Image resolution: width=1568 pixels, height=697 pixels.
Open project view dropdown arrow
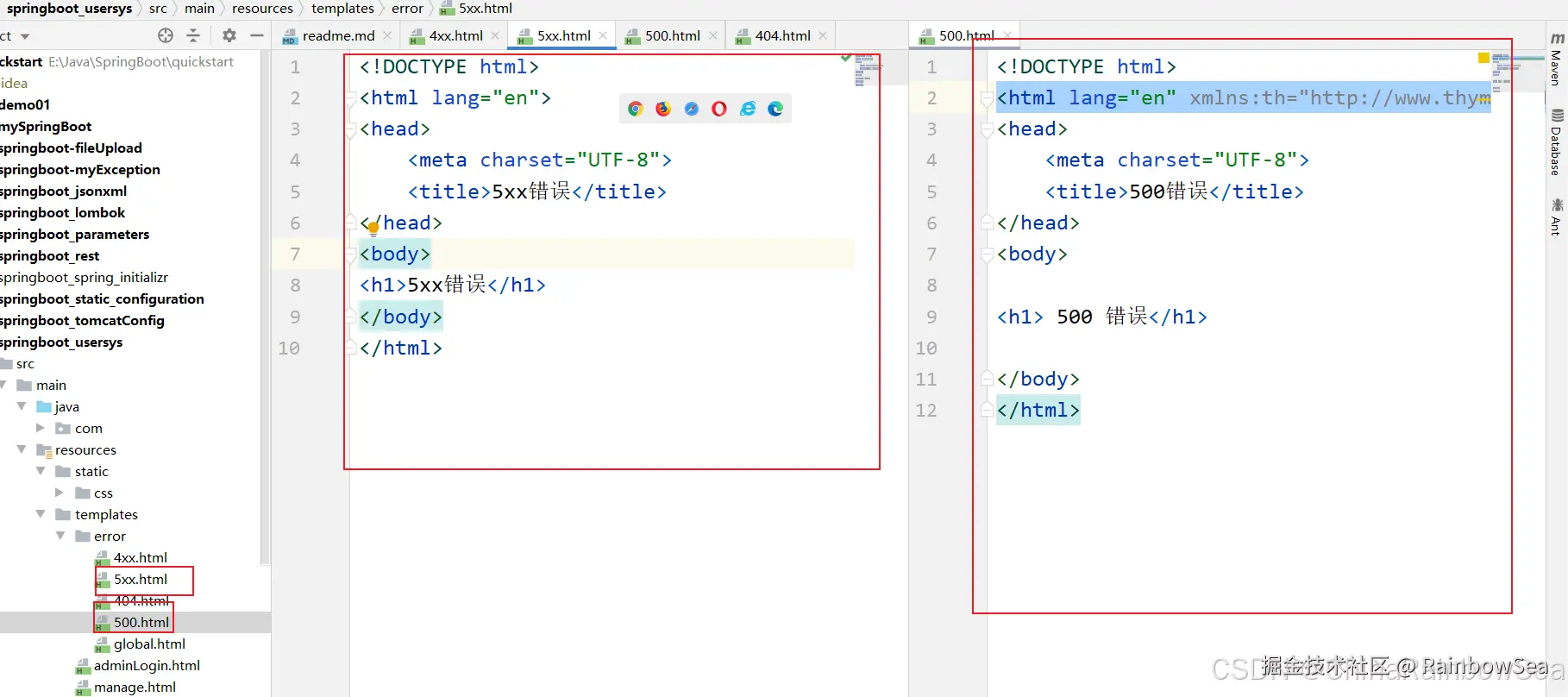pyautogui.click(x=25, y=36)
